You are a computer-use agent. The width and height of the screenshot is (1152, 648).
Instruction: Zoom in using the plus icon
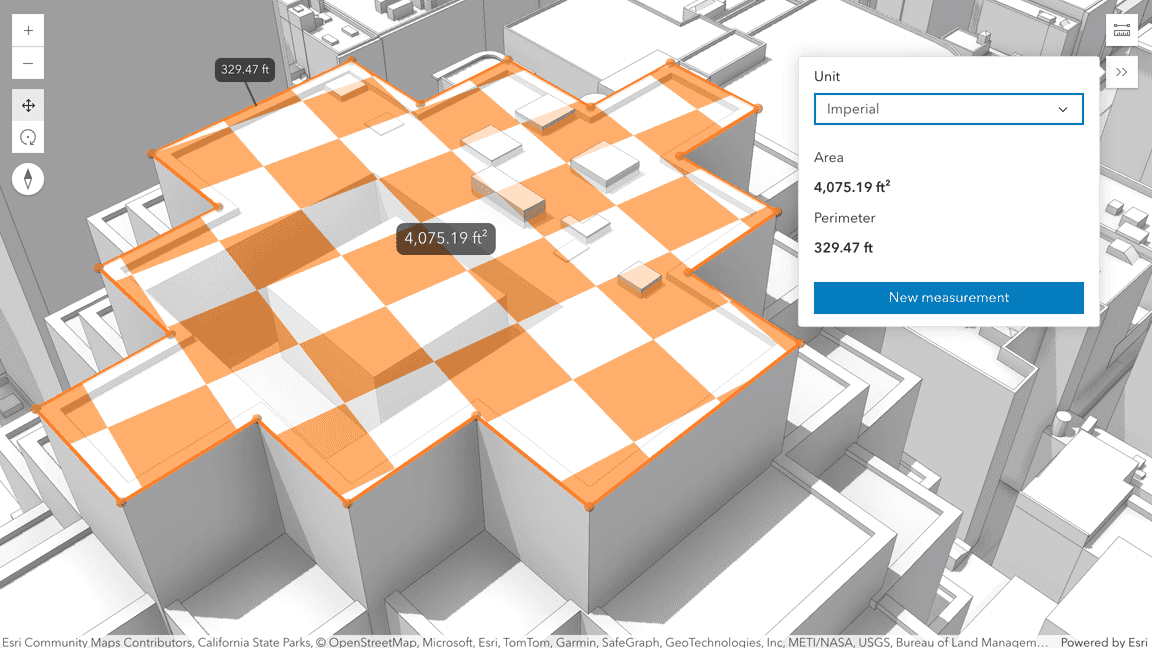pyautogui.click(x=28, y=30)
